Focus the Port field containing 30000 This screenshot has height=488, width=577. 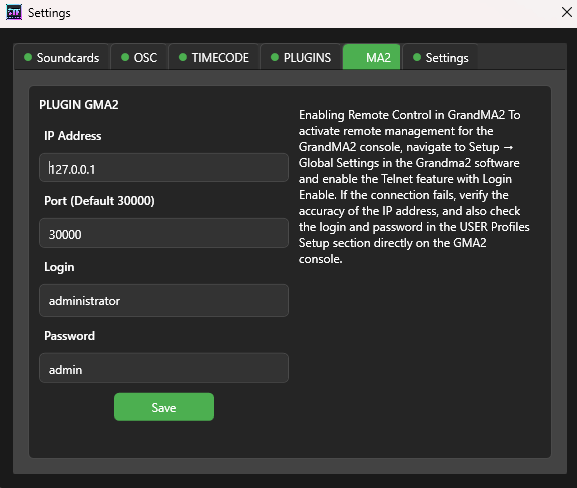pos(164,233)
